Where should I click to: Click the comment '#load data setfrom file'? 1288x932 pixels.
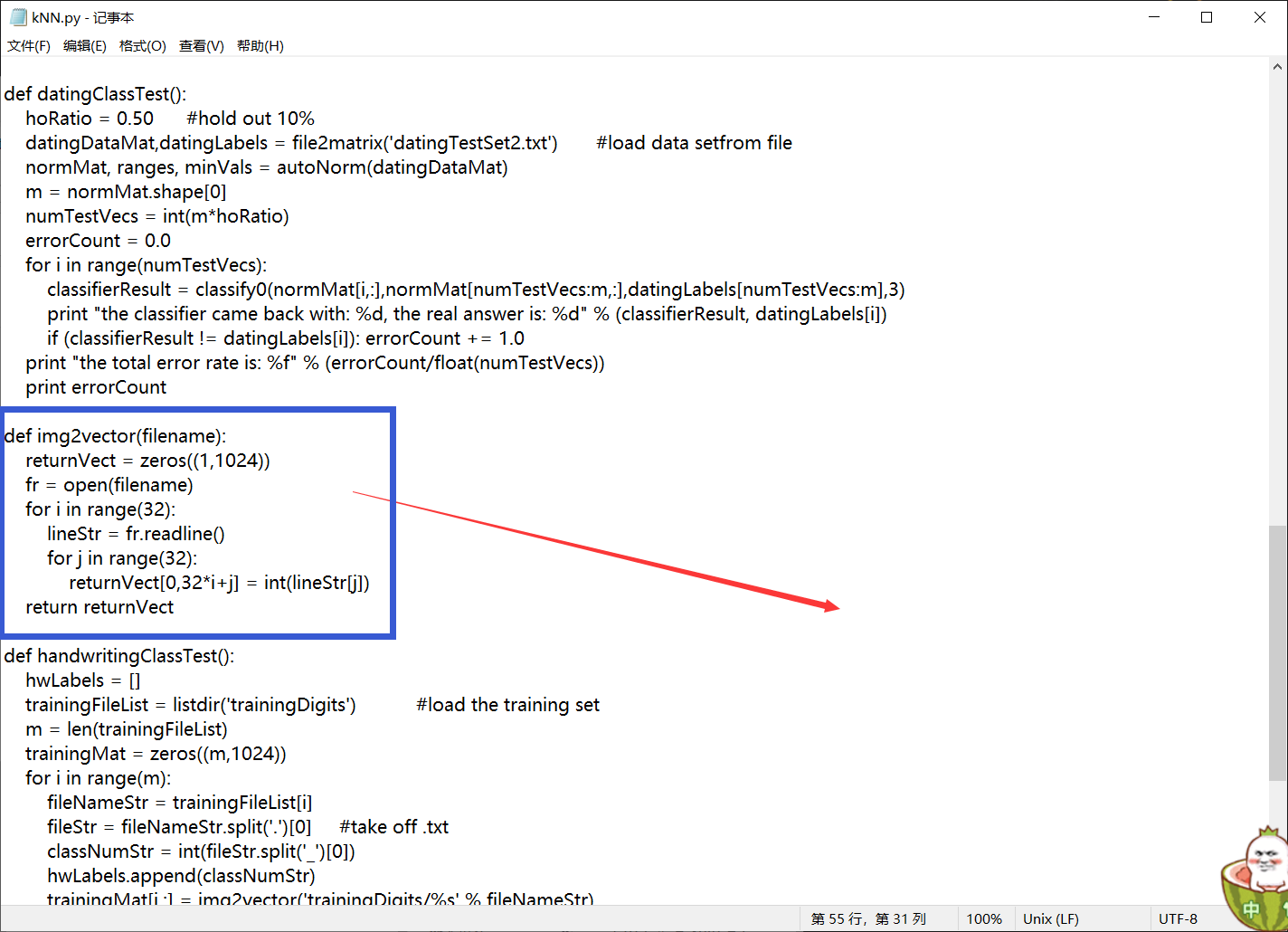click(694, 143)
